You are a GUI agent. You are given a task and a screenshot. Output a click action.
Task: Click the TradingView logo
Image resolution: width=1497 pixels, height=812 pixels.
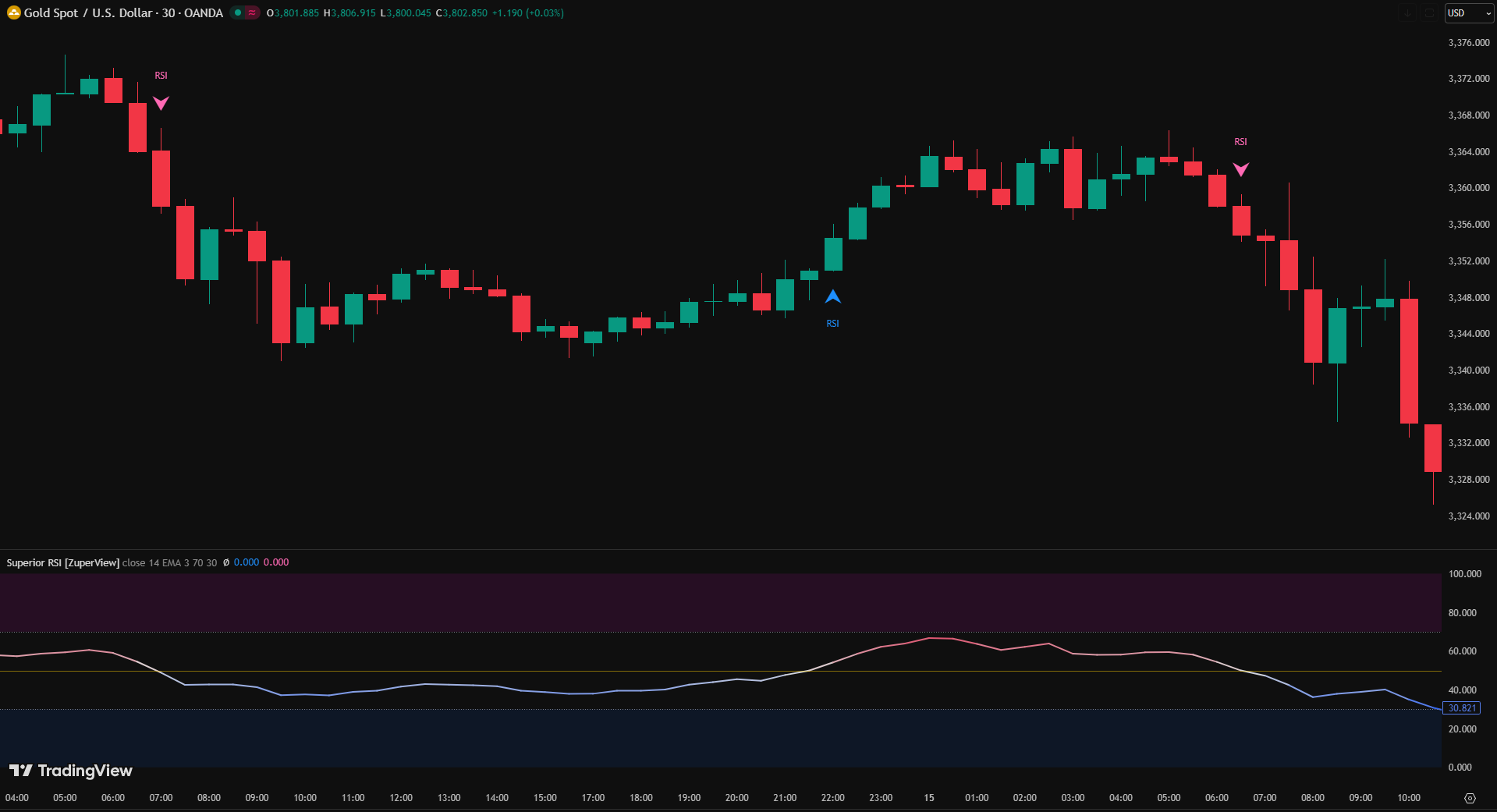point(71,771)
